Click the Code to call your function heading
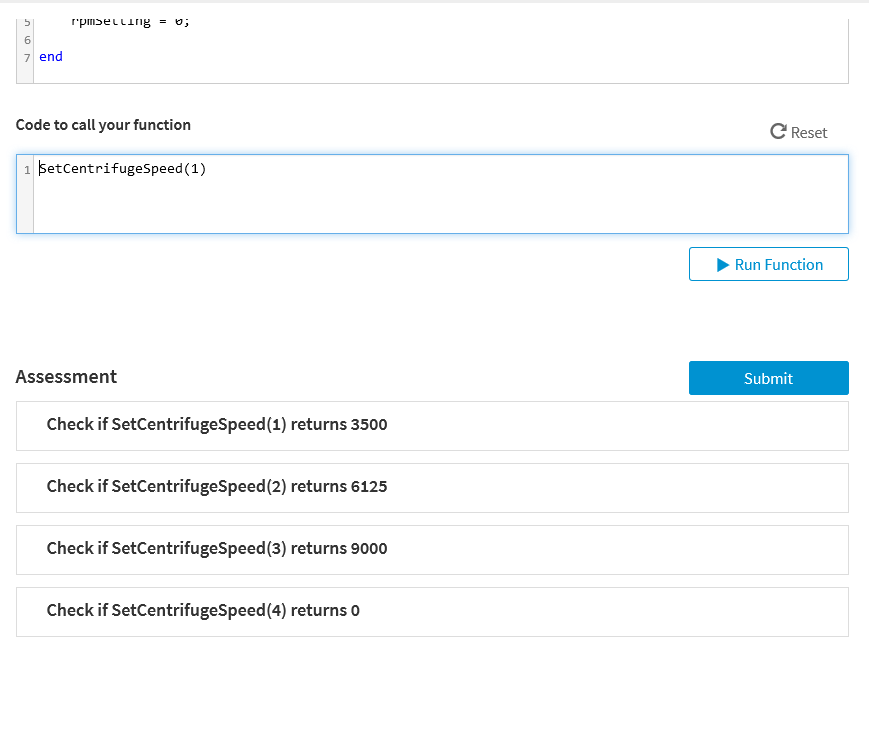Viewport: 869px width, 731px height. [103, 124]
